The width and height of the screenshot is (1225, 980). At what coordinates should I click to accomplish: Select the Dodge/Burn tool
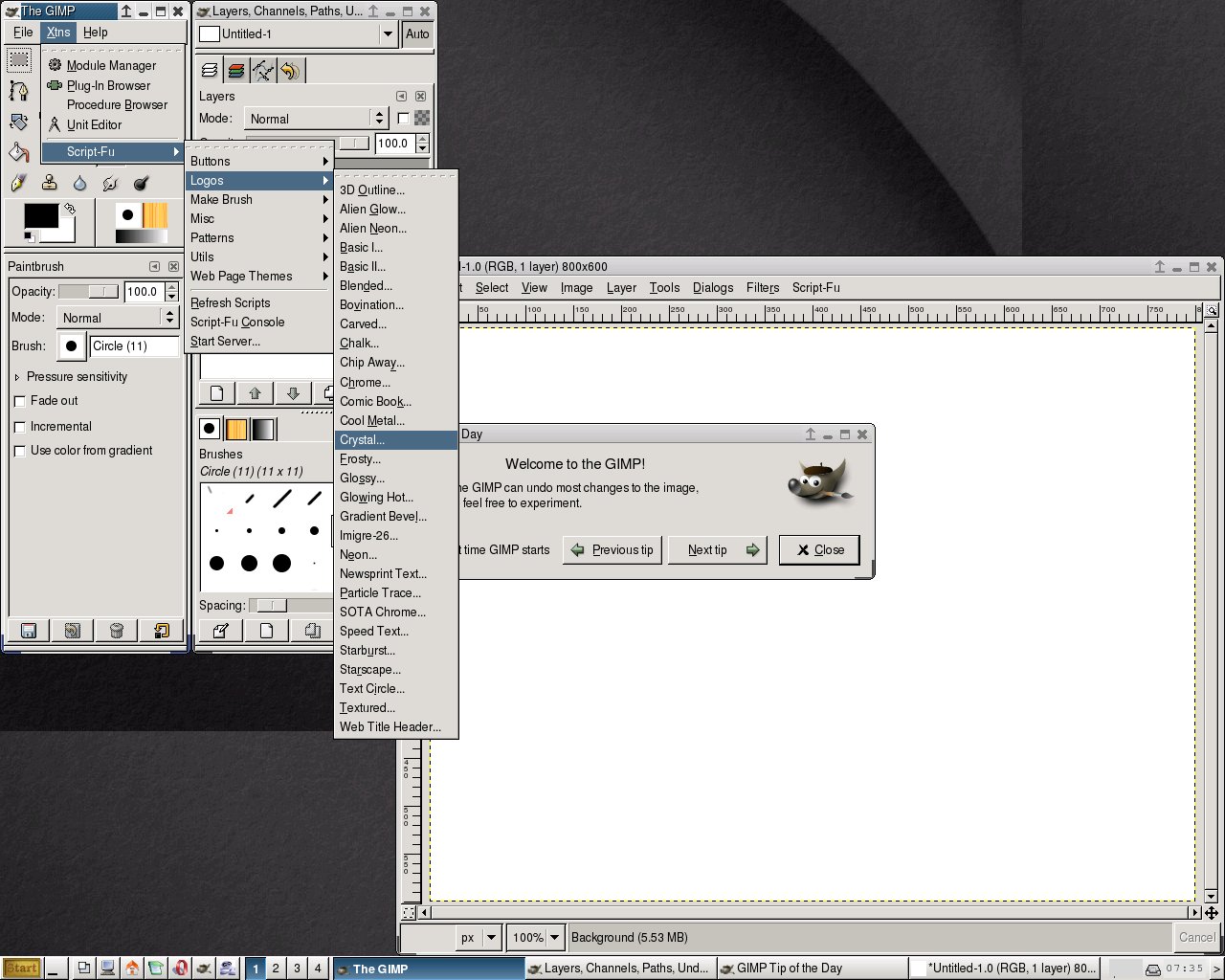[x=142, y=183]
